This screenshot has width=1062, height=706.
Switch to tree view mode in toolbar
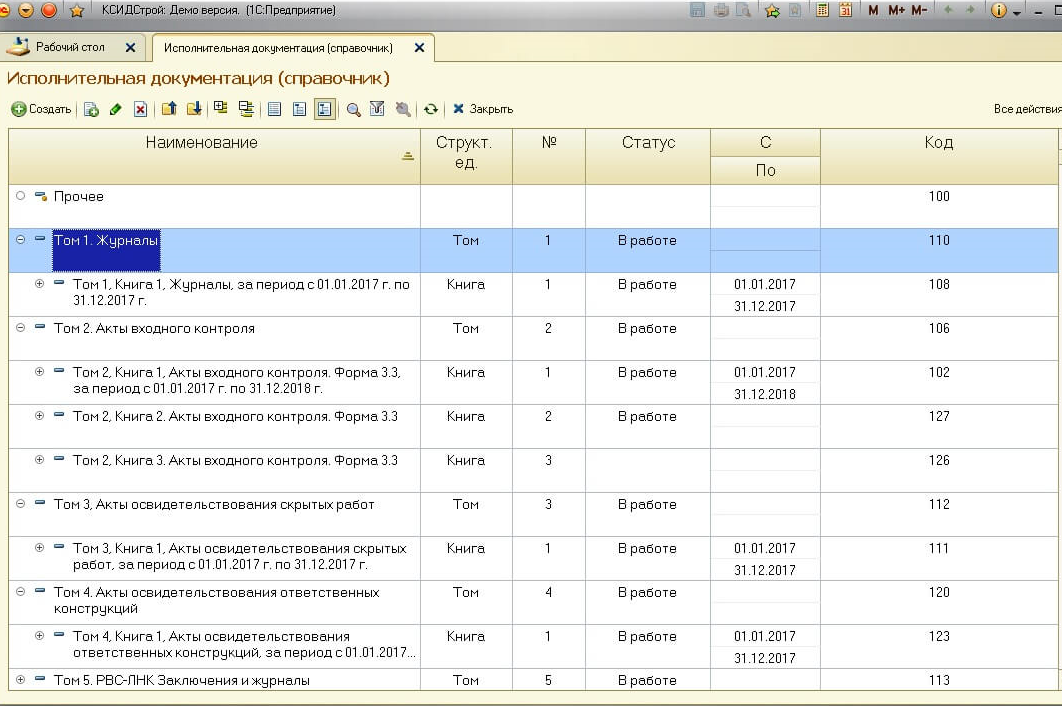pos(324,110)
